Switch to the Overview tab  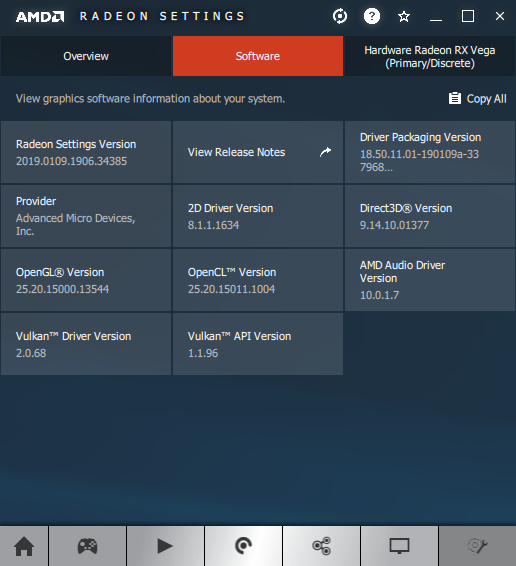pos(86,56)
